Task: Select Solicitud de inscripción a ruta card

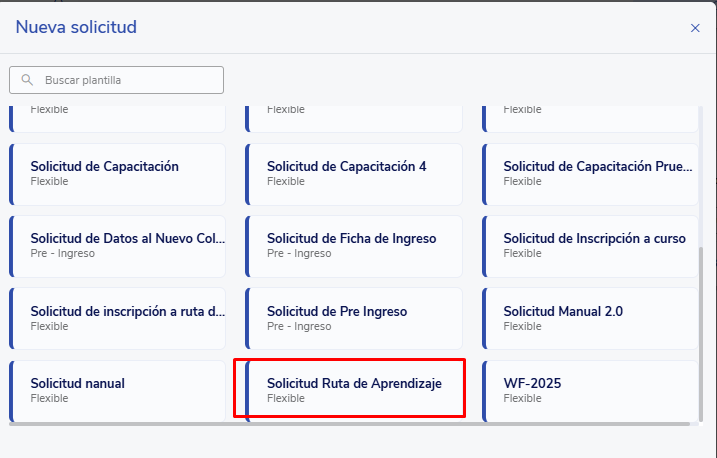Action: tap(118, 318)
